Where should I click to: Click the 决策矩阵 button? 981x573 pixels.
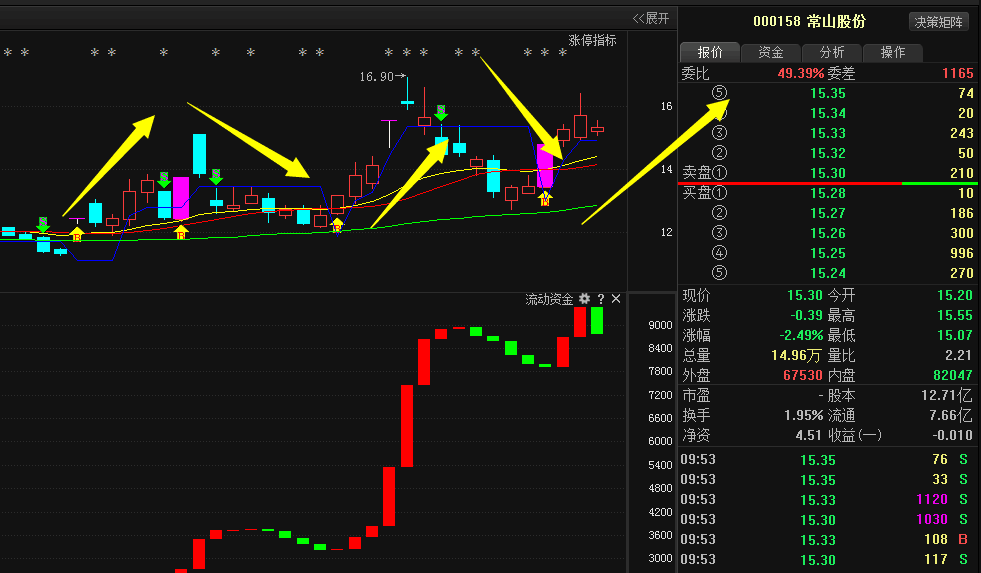[x=938, y=22]
